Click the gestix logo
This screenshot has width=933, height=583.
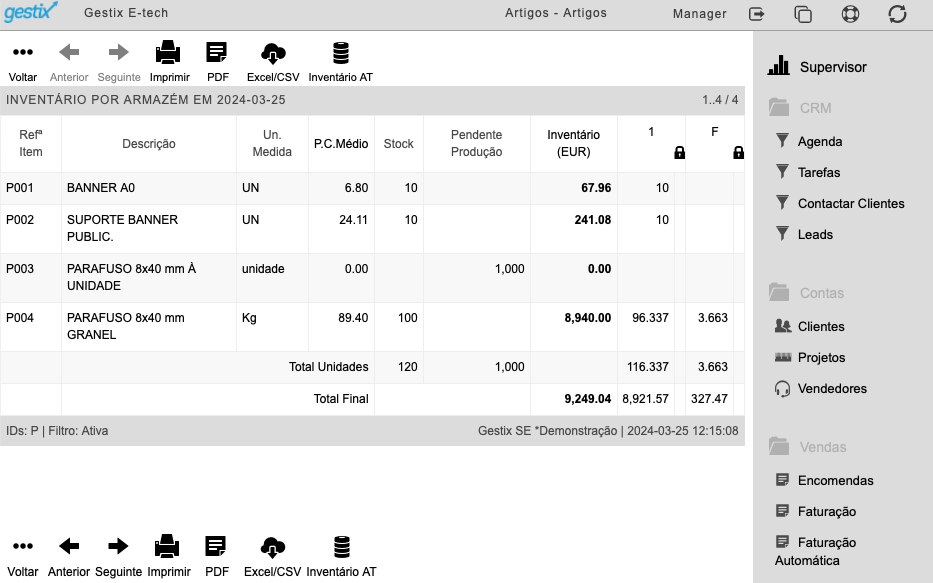[31, 12]
